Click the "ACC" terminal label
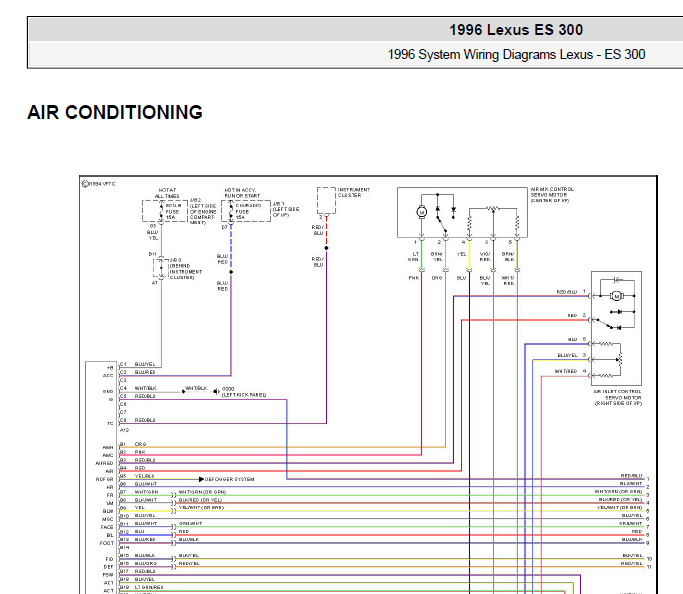This screenshot has width=683, height=594. coord(108,375)
